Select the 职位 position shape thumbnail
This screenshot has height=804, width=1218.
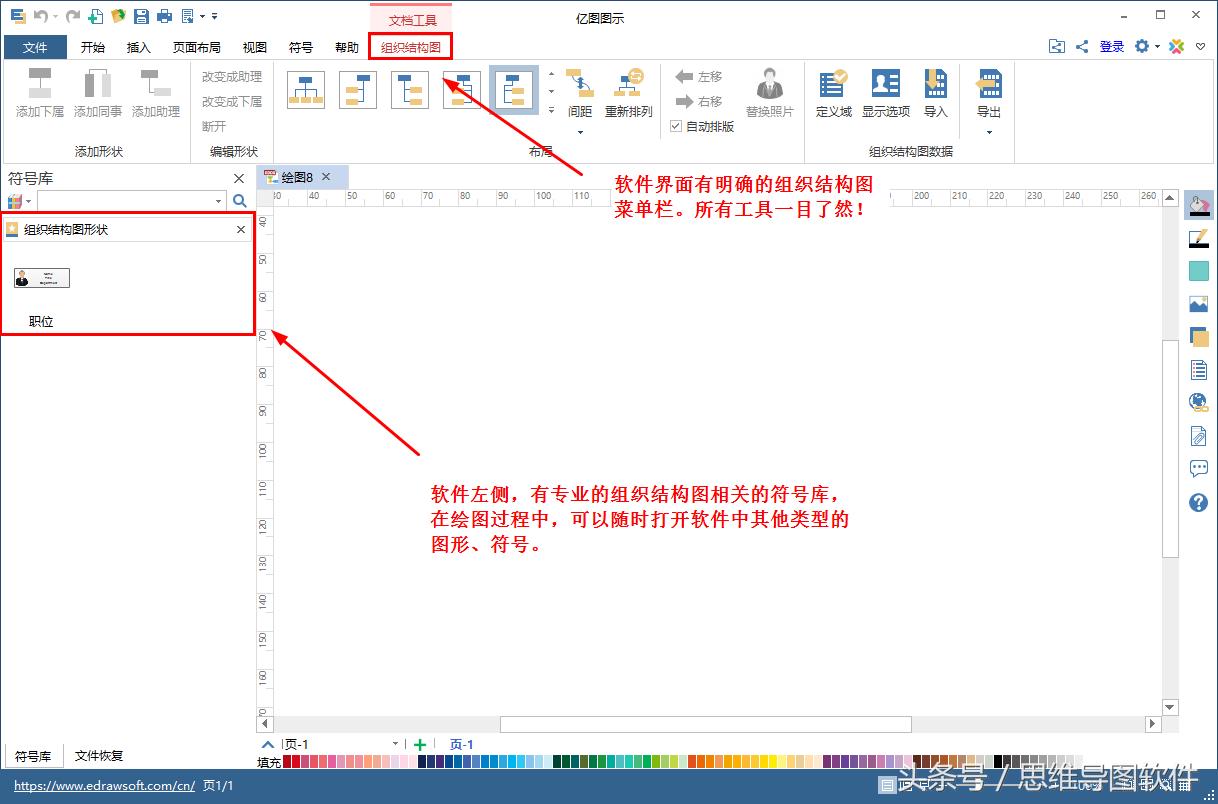(x=42, y=278)
